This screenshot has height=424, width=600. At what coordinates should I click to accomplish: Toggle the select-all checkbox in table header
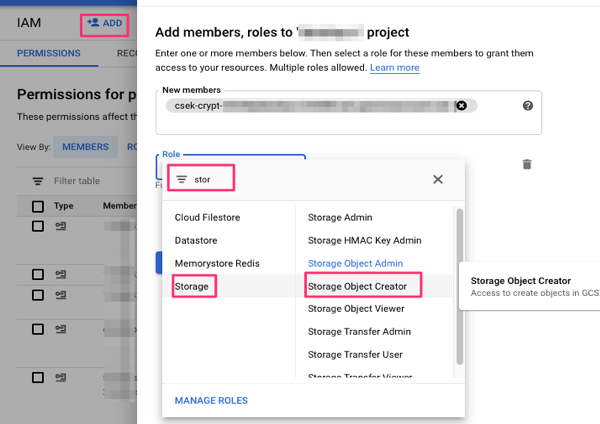coord(38,206)
